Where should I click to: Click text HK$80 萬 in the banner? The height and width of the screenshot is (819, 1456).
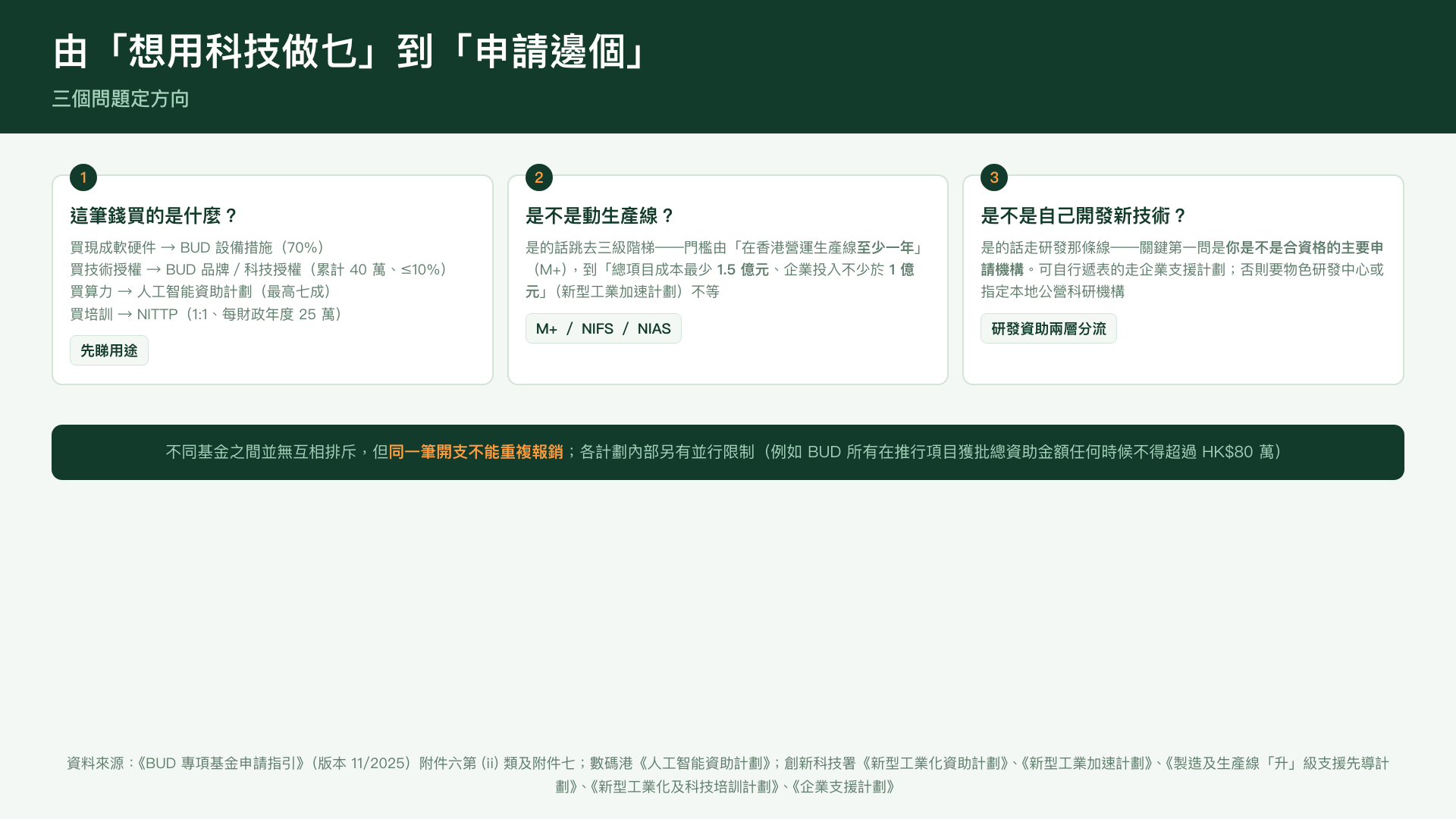coord(1238,452)
